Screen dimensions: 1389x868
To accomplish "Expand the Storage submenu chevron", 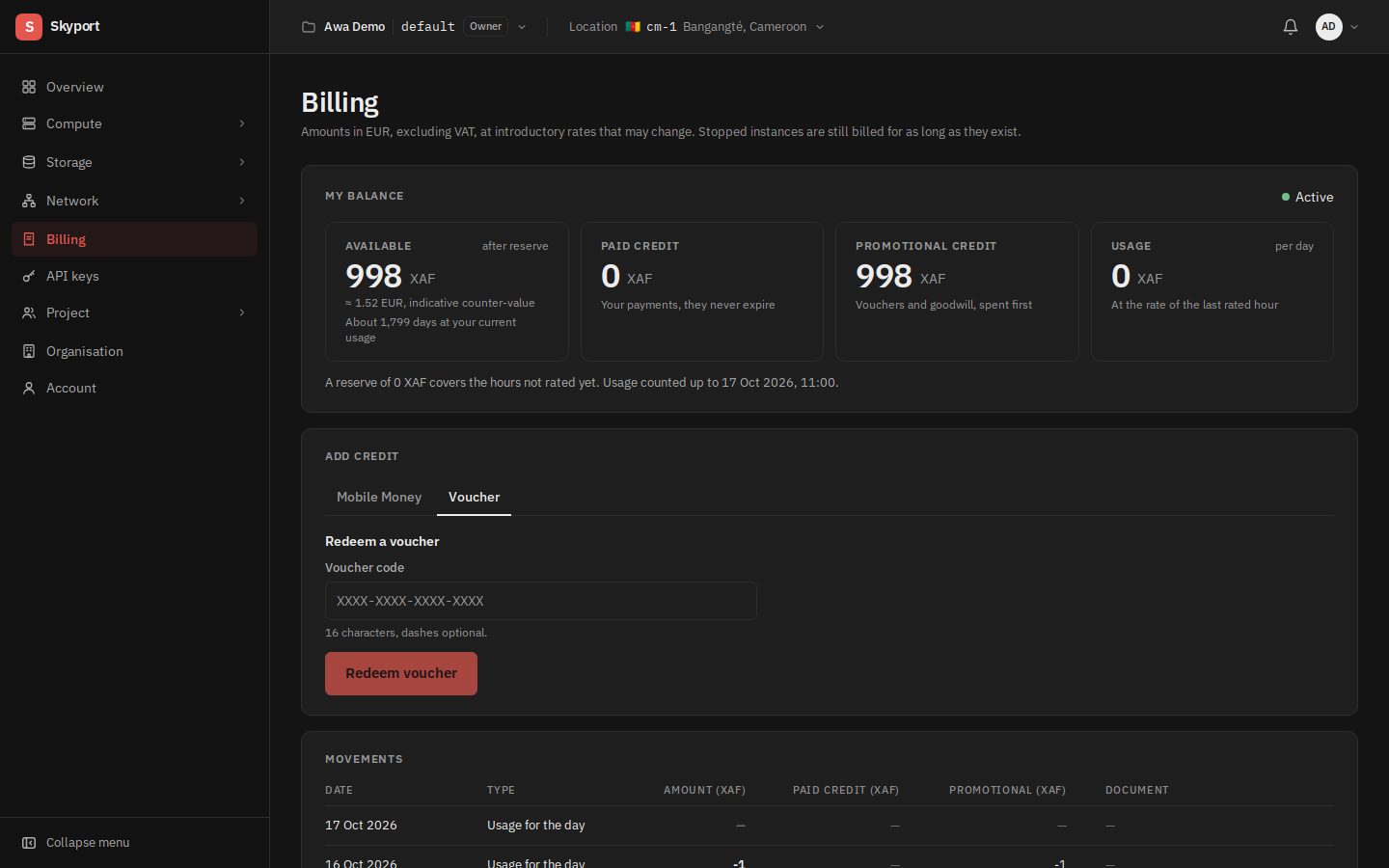I will (242, 162).
